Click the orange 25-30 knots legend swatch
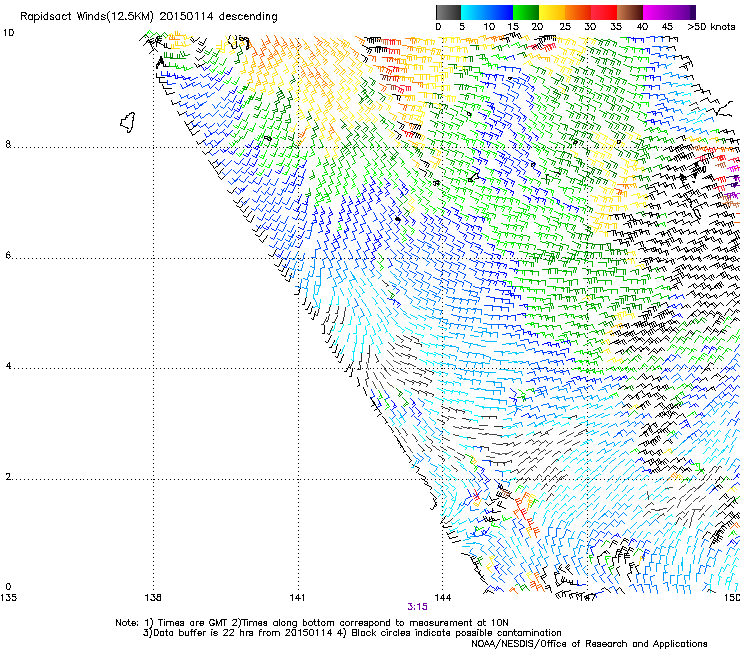The image size is (740, 650). pos(578,12)
